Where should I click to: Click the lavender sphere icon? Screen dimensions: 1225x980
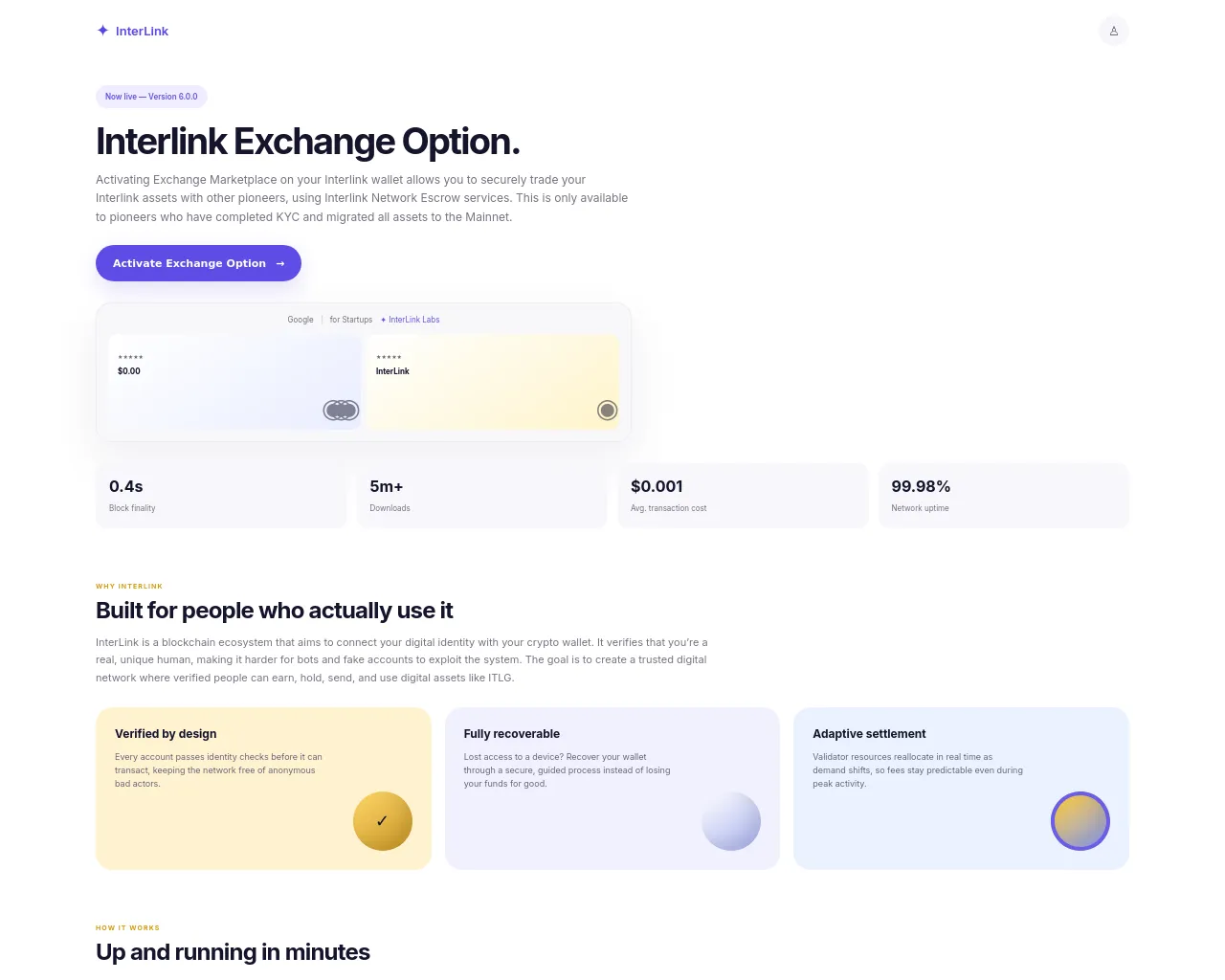pyautogui.click(x=731, y=821)
